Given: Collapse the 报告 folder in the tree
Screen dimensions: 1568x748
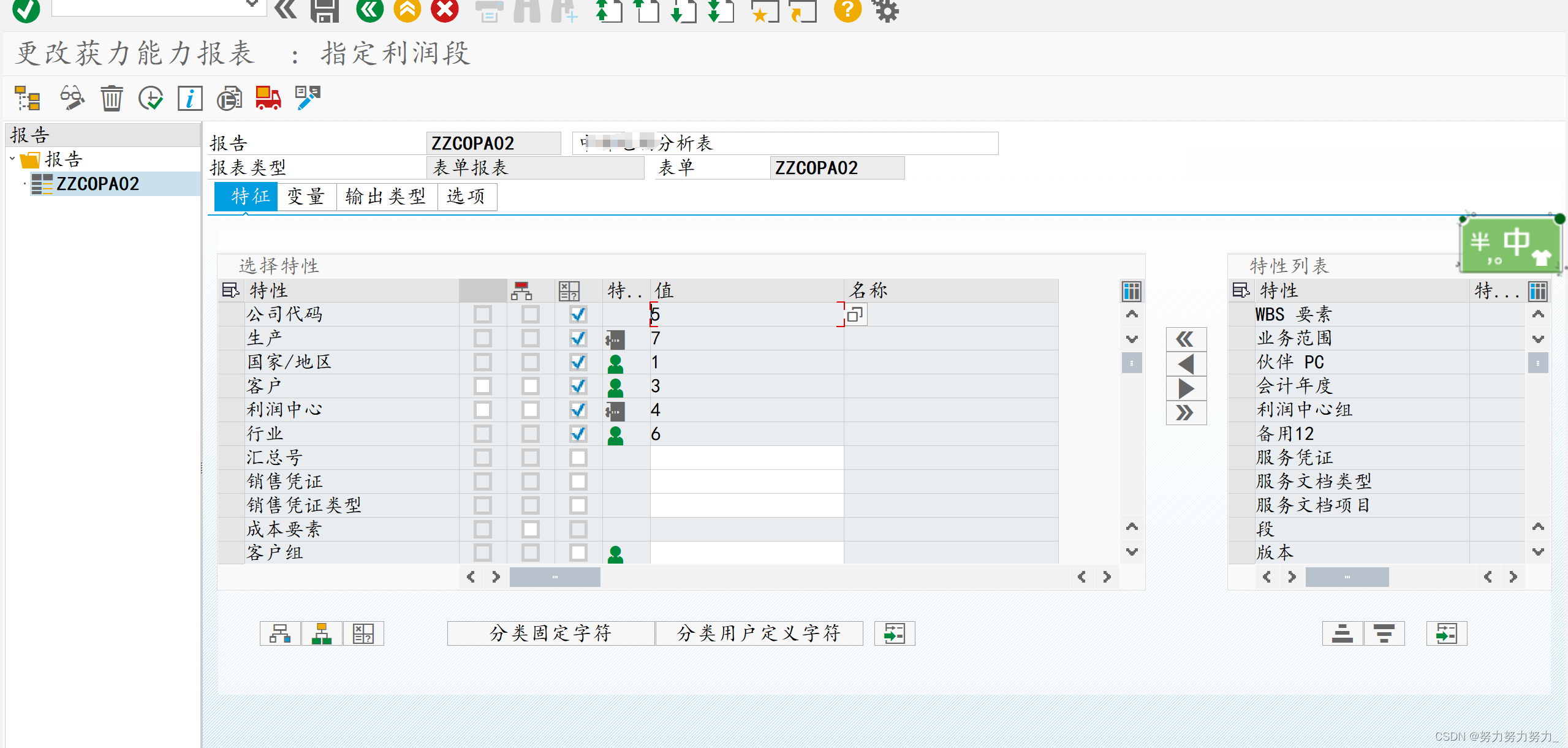Looking at the screenshot, I should click(x=13, y=158).
